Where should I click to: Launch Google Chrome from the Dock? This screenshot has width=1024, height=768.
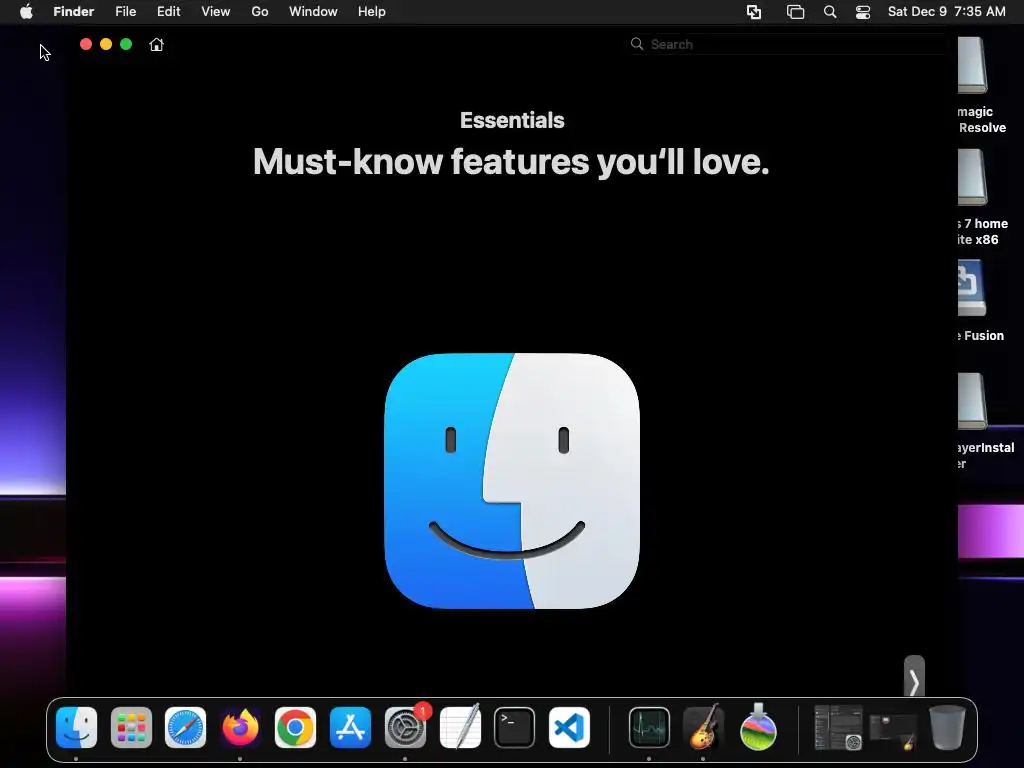coord(295,728)
